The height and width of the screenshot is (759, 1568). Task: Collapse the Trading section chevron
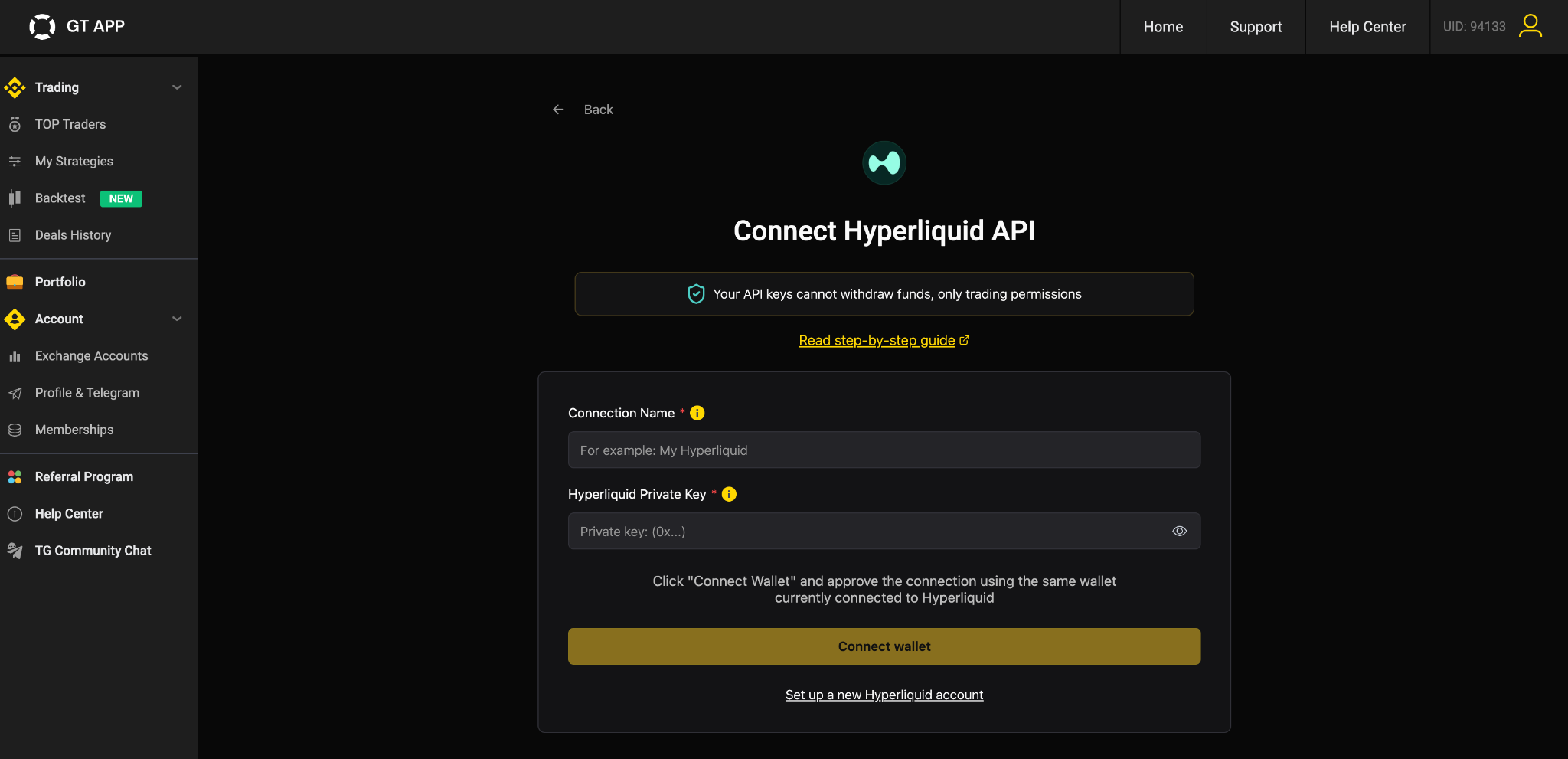tap(177, 87)
